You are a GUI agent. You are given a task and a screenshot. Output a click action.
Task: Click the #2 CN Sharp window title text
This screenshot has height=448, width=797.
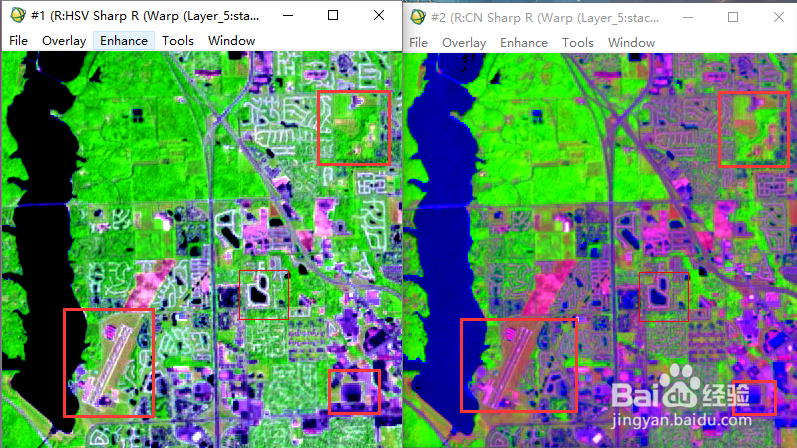(x=545, y=18)
